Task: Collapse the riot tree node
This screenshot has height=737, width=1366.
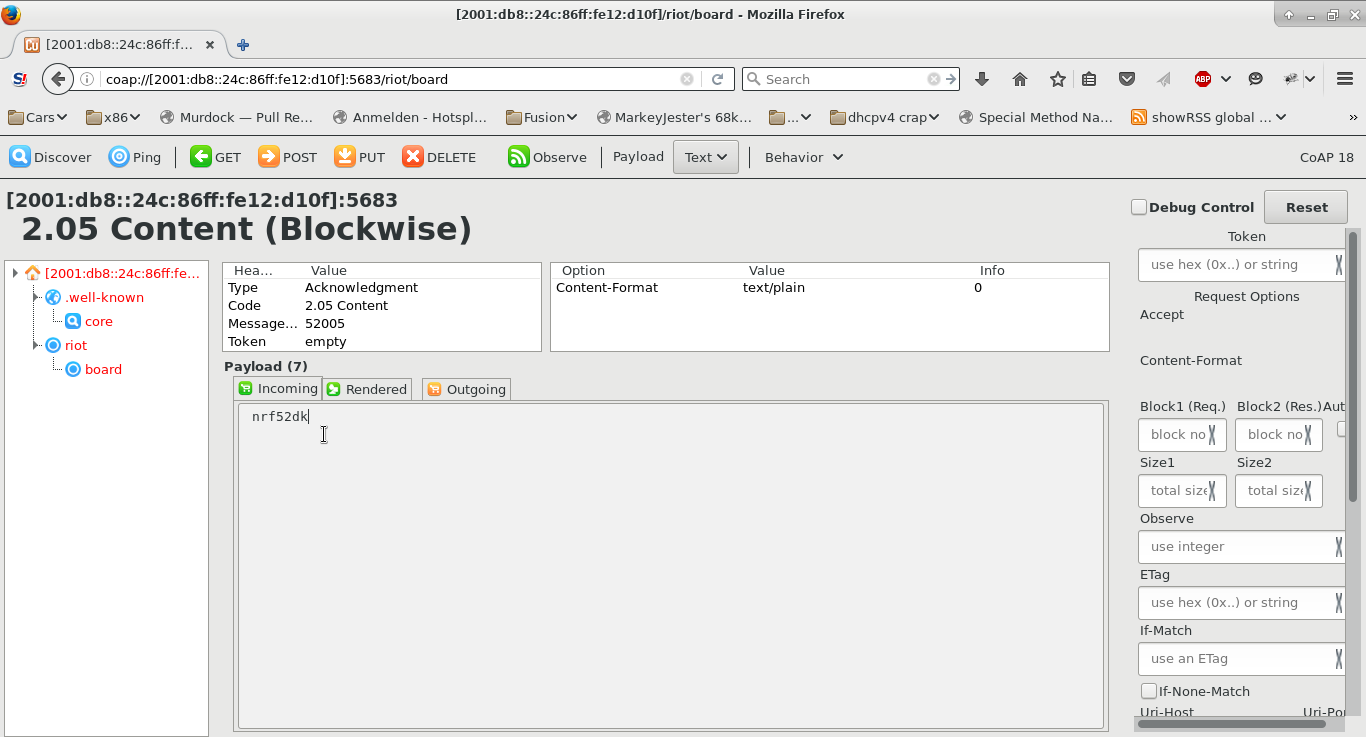Action: pos(35,345)
